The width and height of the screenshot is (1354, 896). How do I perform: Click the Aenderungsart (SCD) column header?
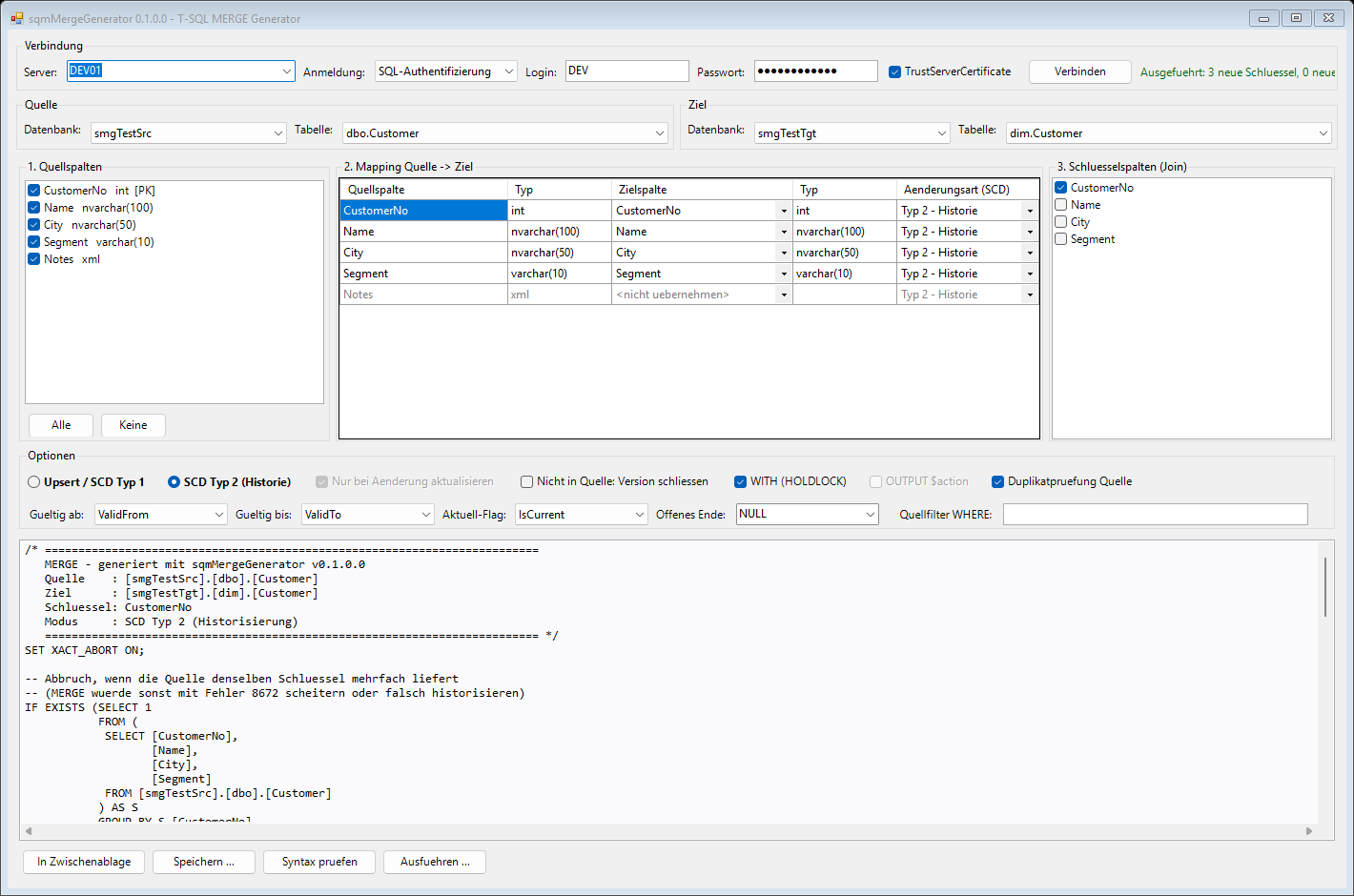(968, 190)
